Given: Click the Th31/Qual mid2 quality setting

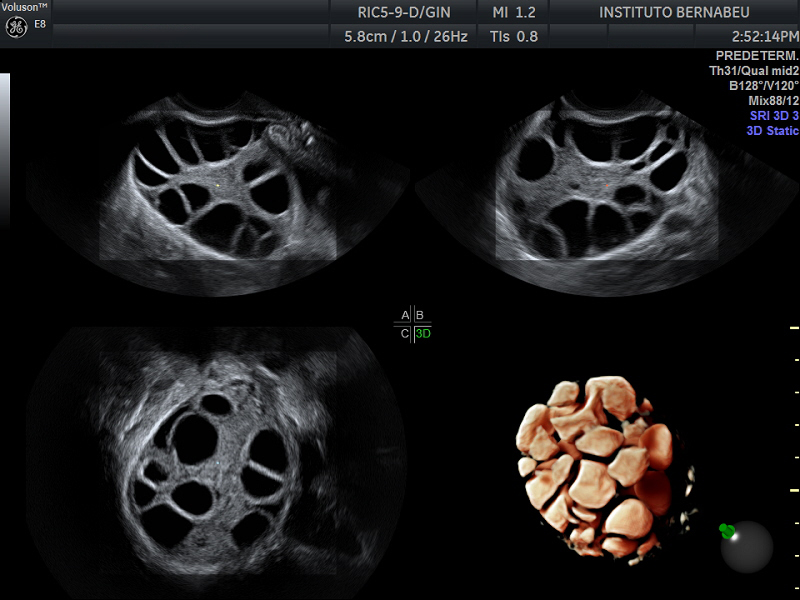Looking at the screenshot, I should pyautogui.click(x=753, y=71).
